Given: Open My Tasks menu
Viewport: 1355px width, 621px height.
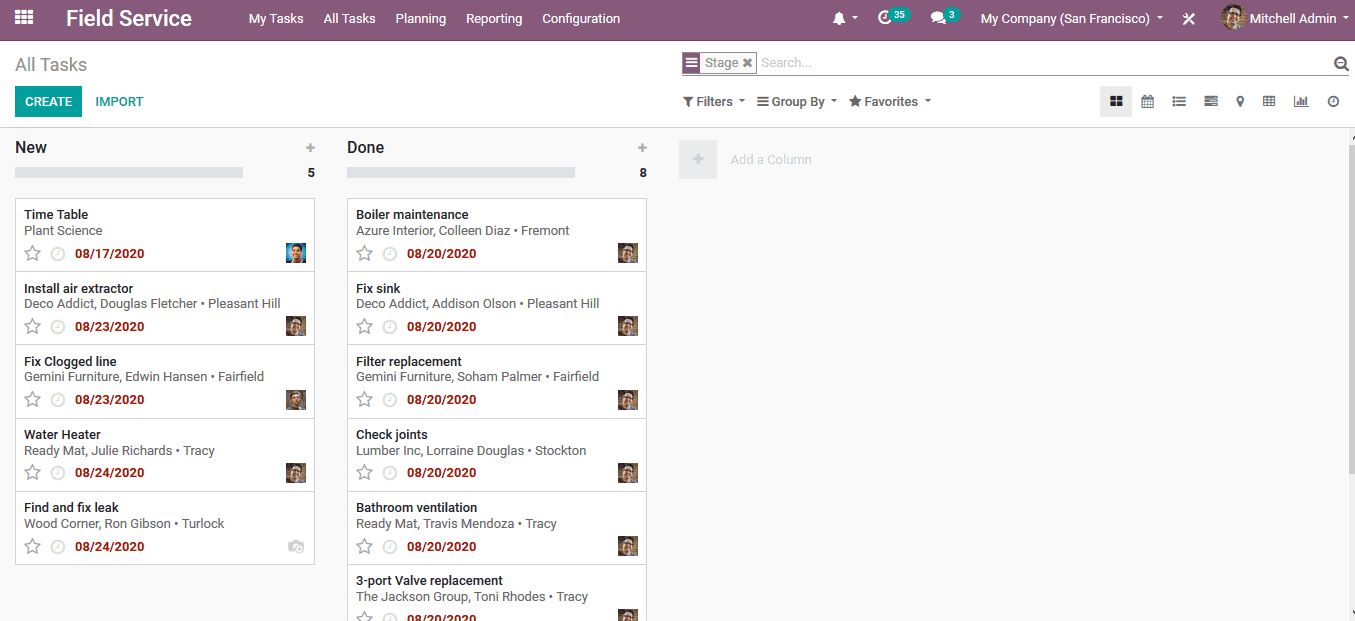Looking at the screenshot, I should [x=276, y=19].
